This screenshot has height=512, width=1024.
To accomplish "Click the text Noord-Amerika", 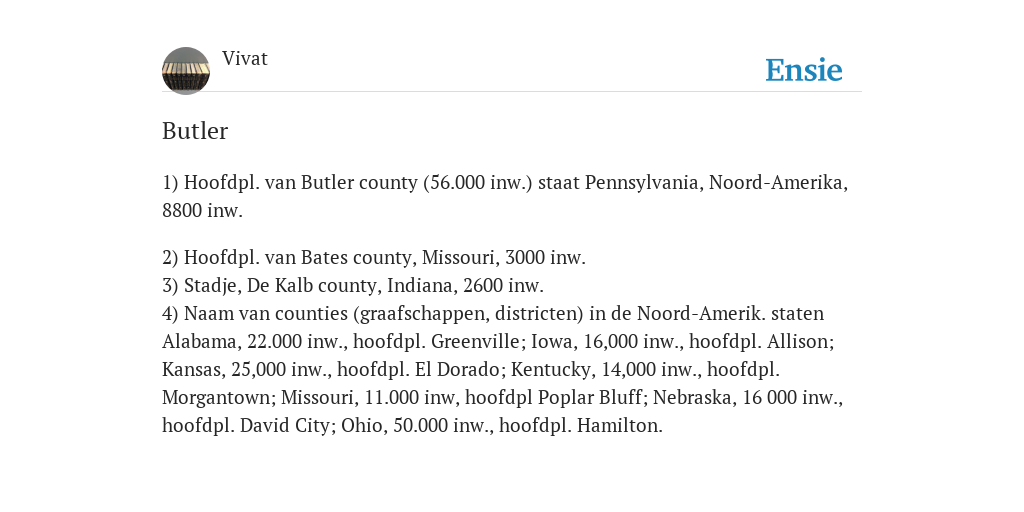I will pyautogui.click(x=776, y=183).
